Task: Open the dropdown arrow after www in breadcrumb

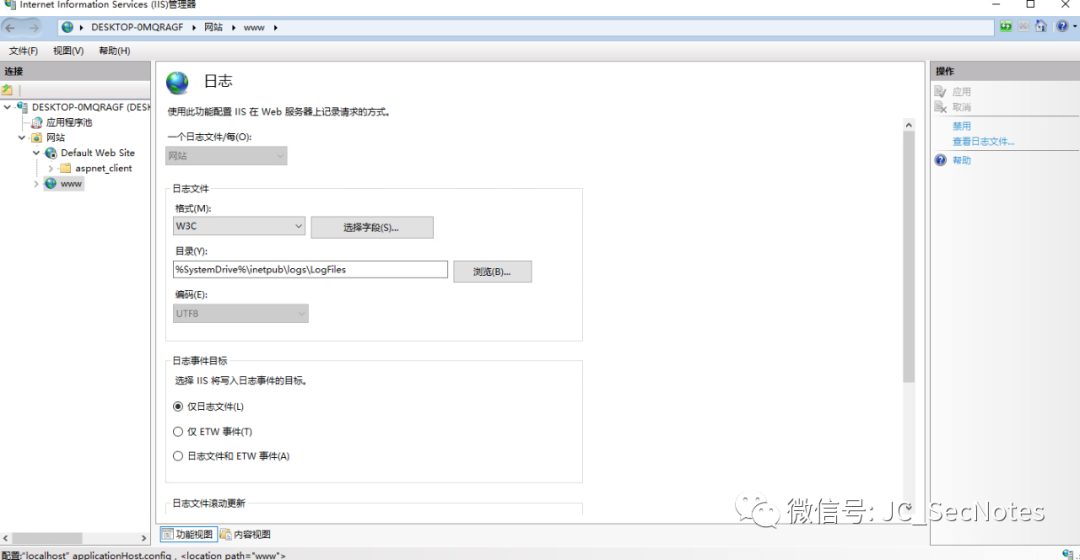Action: coord(276,28)
